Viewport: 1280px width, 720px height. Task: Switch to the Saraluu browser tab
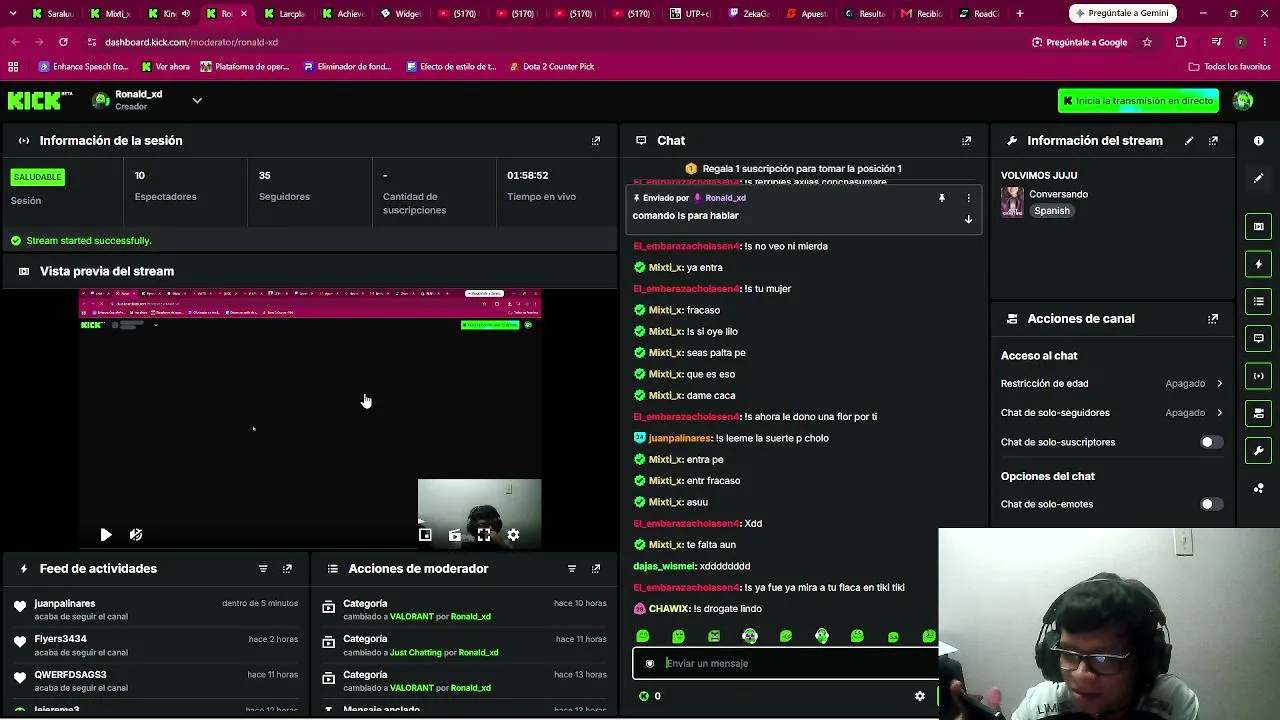[x=53, y=14]
